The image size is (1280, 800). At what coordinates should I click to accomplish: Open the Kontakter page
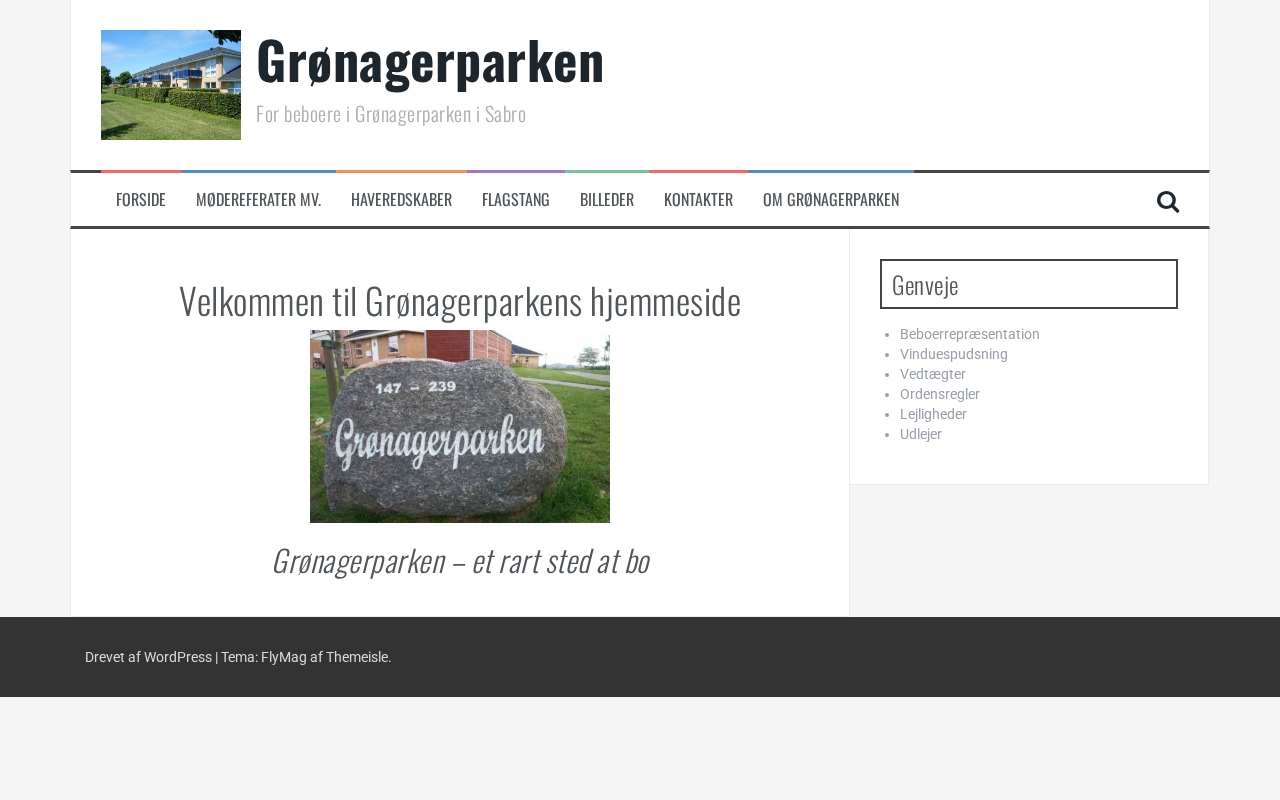pyautogui.click(x=698, y=199)
